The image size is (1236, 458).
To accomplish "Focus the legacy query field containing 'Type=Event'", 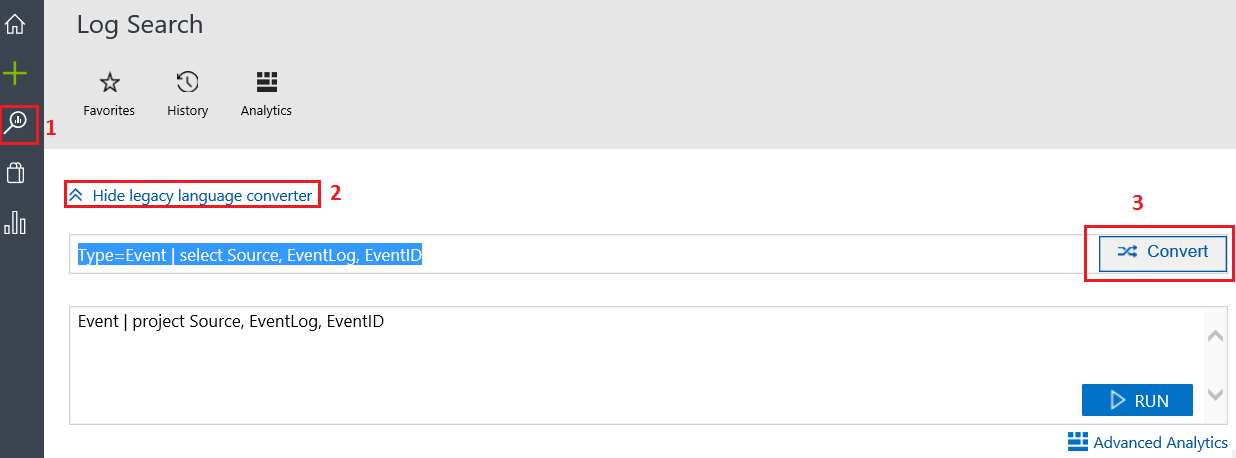I will (577, 254).
